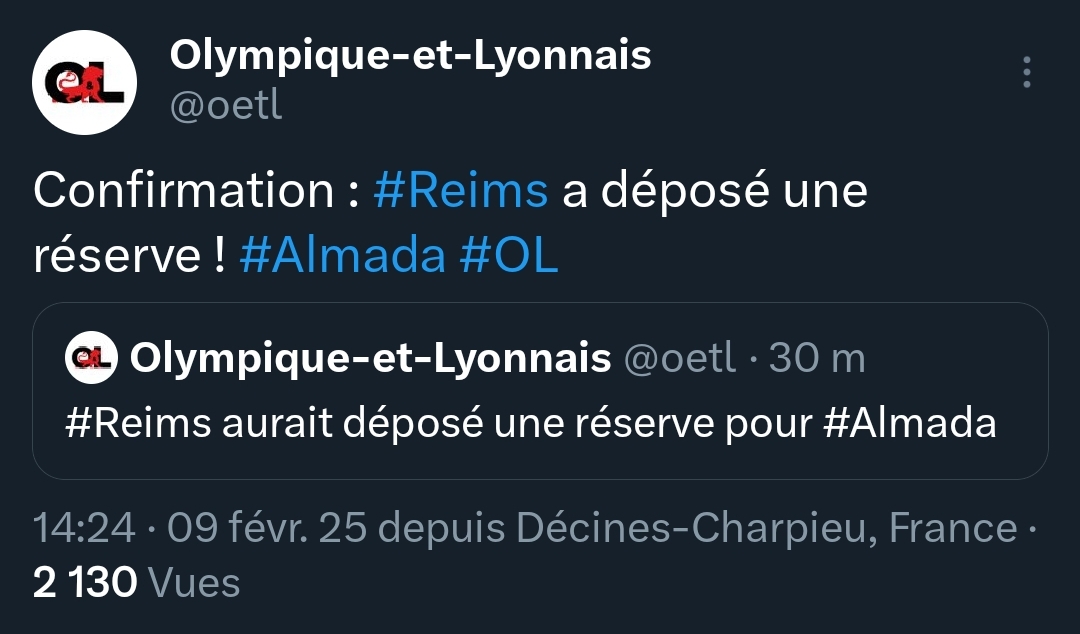This screenshot has width=1080, height=634.
Task: View the 2 130 Vues count
Action: (136, 582)
